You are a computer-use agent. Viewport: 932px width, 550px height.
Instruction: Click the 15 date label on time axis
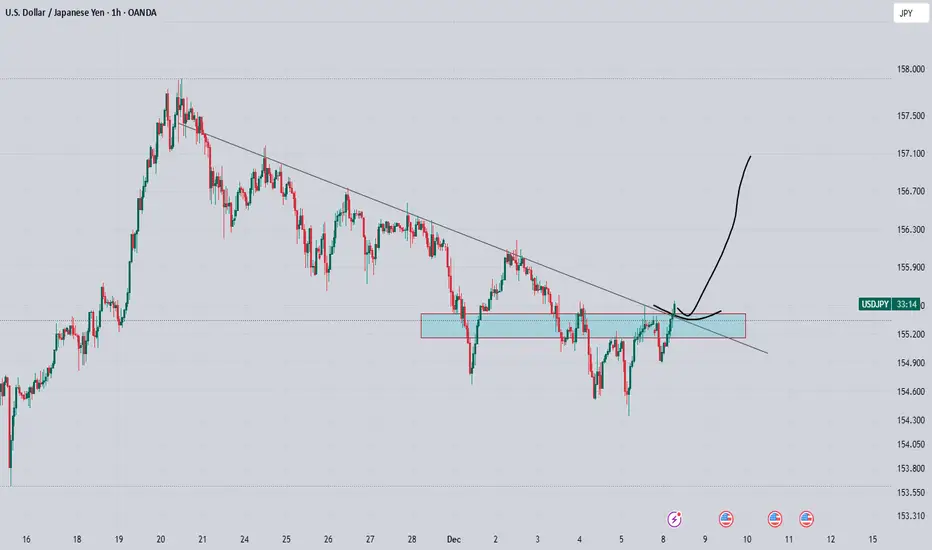(873, 539)
